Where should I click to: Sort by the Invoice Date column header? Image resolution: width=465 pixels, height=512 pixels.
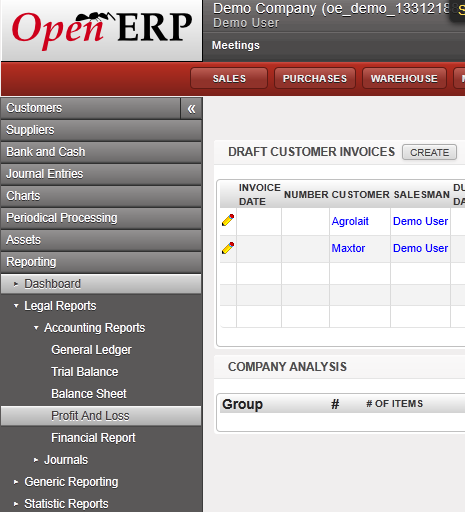coord(260,194)
